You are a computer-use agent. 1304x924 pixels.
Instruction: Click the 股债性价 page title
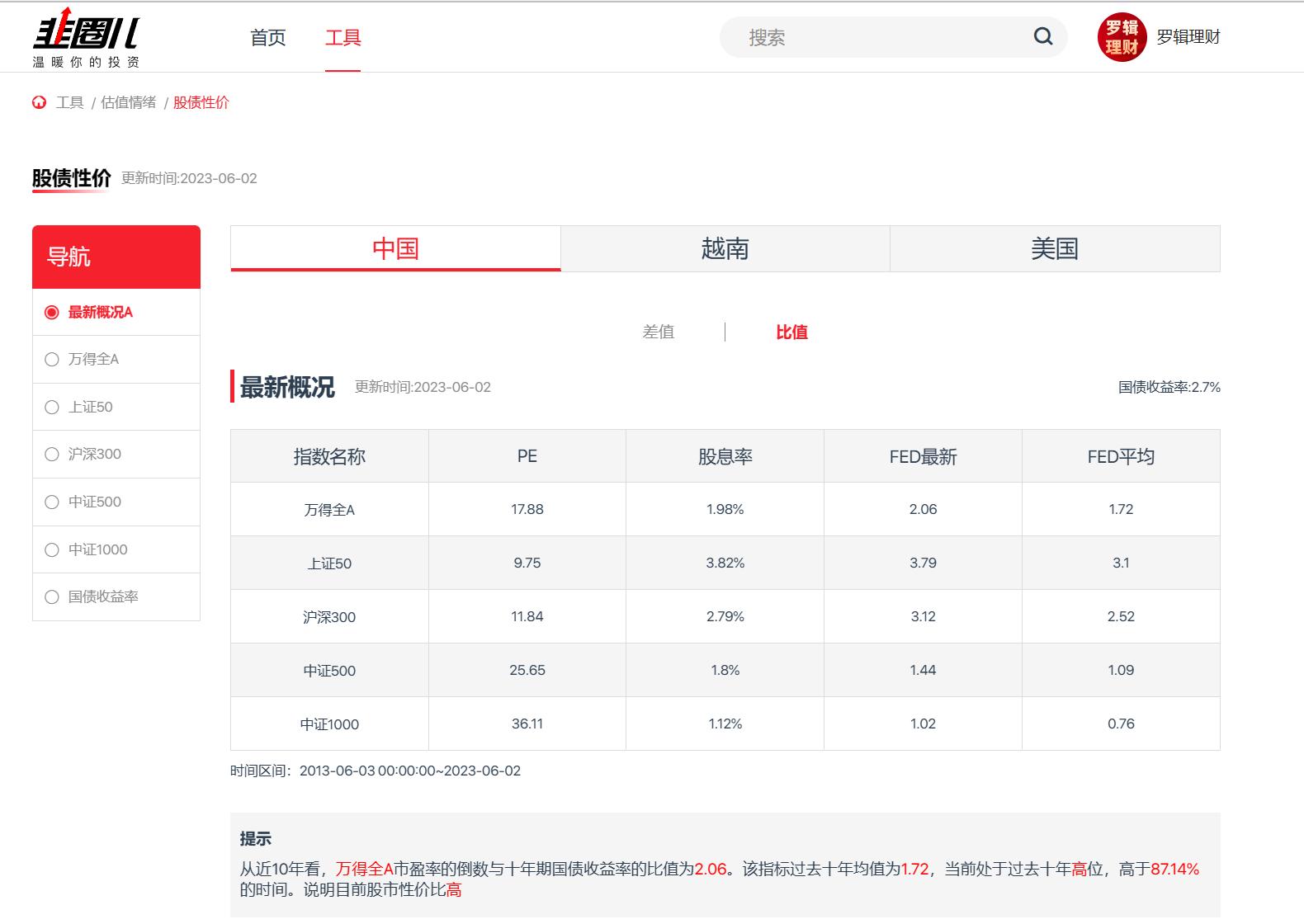[71, 178]
